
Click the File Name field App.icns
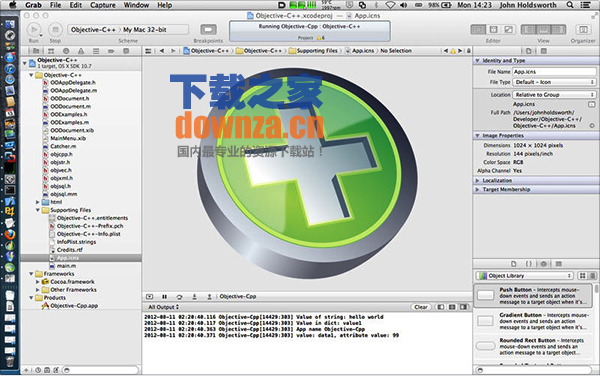[x=554, y=72]
